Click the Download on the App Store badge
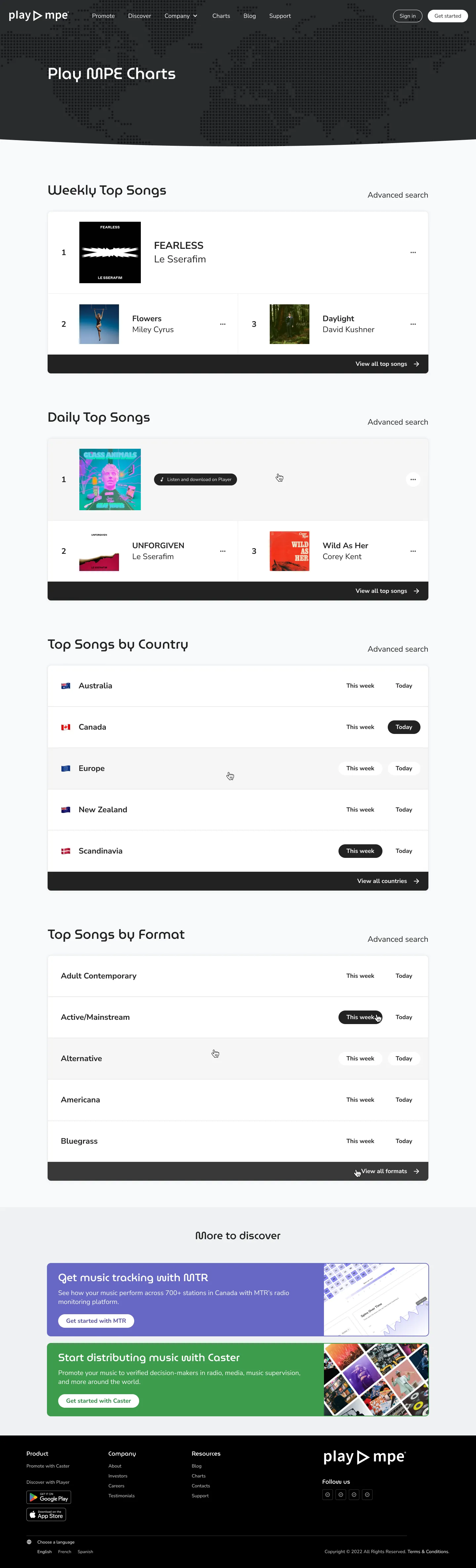Screen dimensions: 476x1568 (x=46, y=1514)
